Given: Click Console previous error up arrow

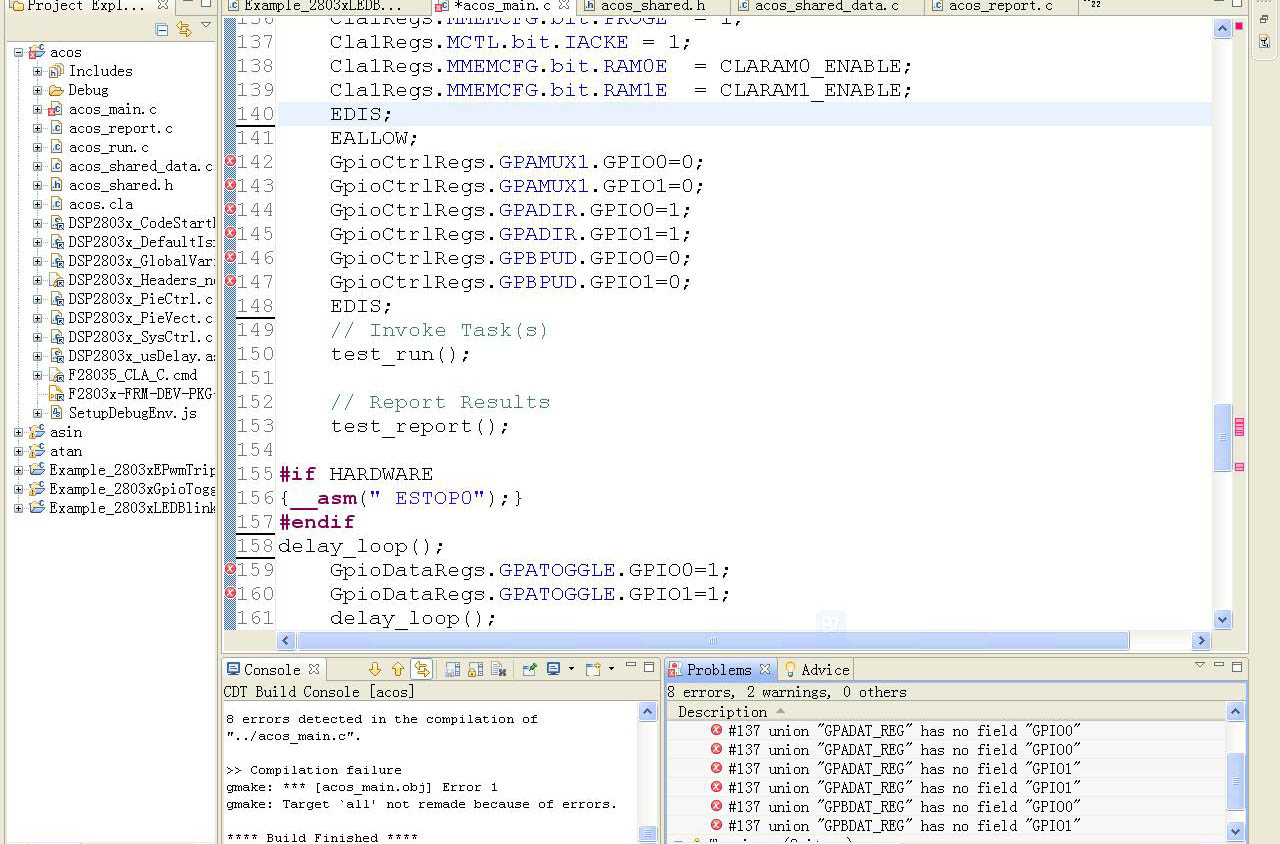Looking at the screenshot, I should point(398,669).
